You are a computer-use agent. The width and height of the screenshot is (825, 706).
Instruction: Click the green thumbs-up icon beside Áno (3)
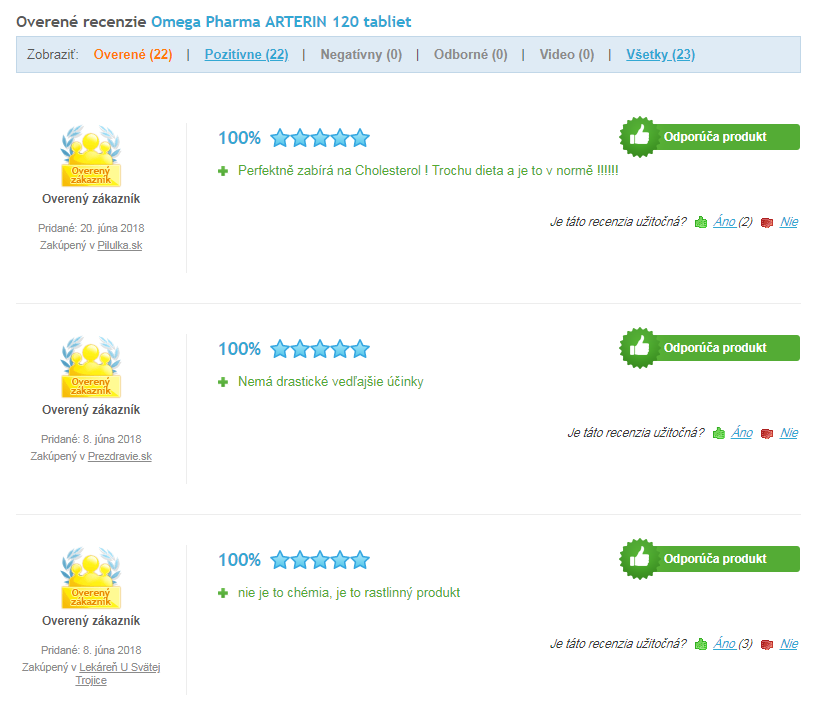tap(701, 644)
